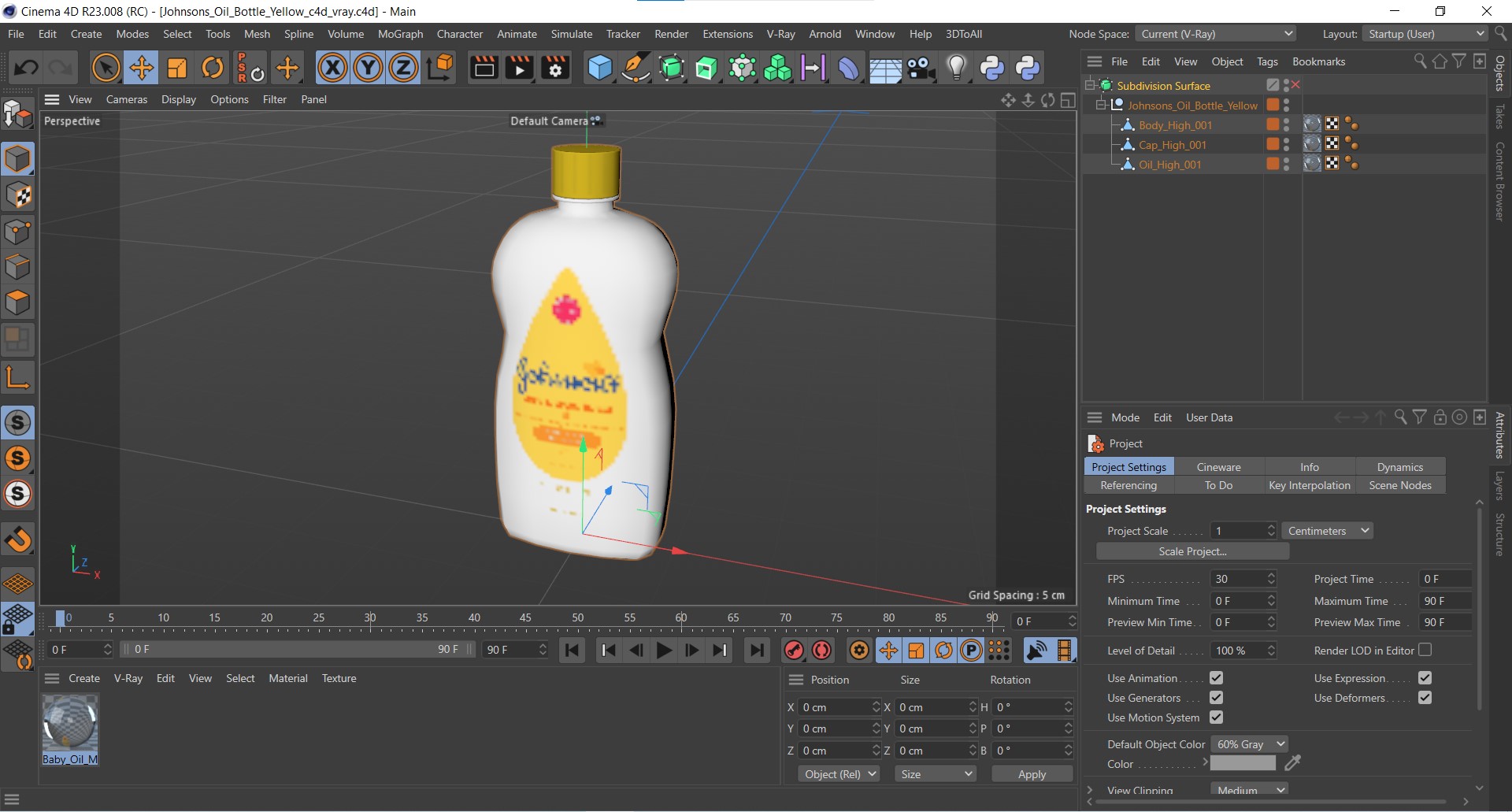The width and height of the screenshot is (1512, 812).
Task: Click the Autokeying button
Action: pos(822,651)
